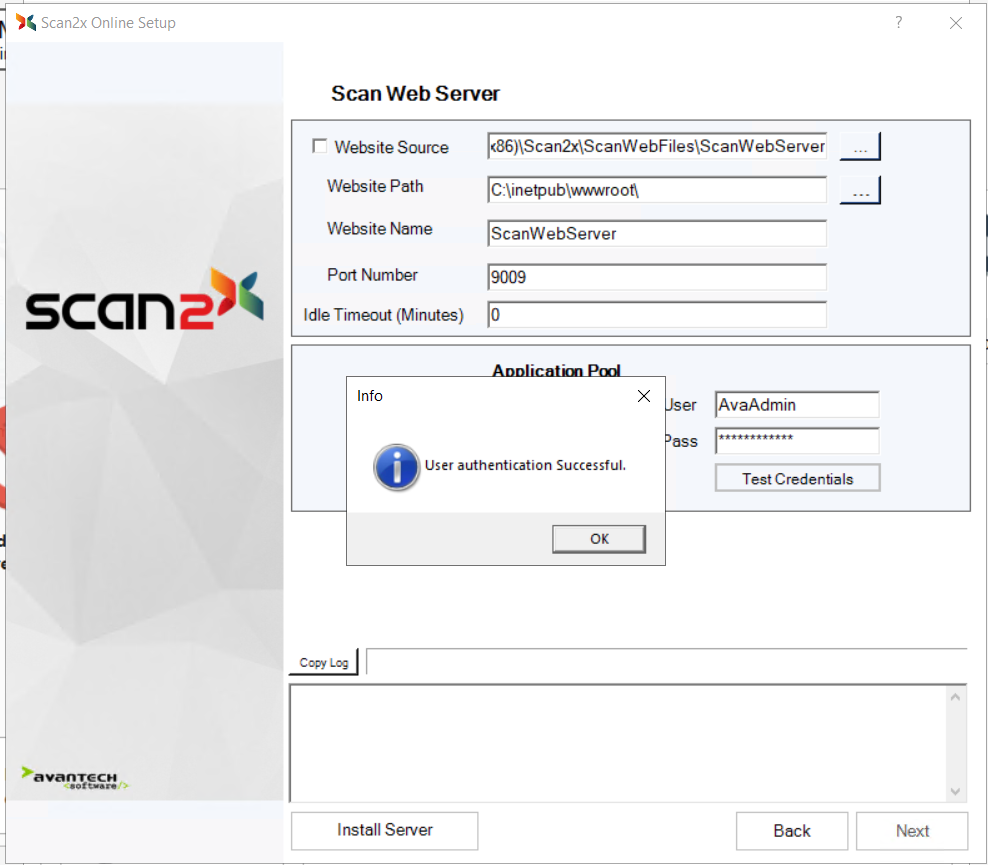Click the Website Path input field

657,190
